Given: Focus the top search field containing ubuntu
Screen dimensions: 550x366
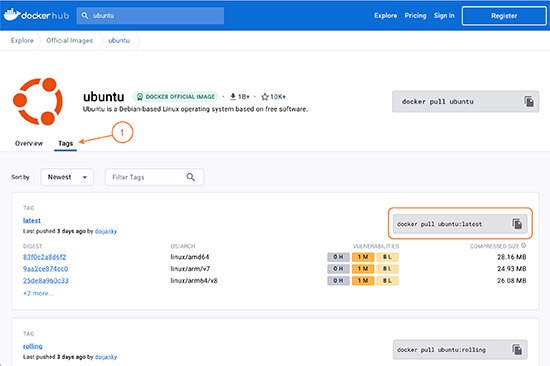Looking at the screenshot, I should (150, 15).
